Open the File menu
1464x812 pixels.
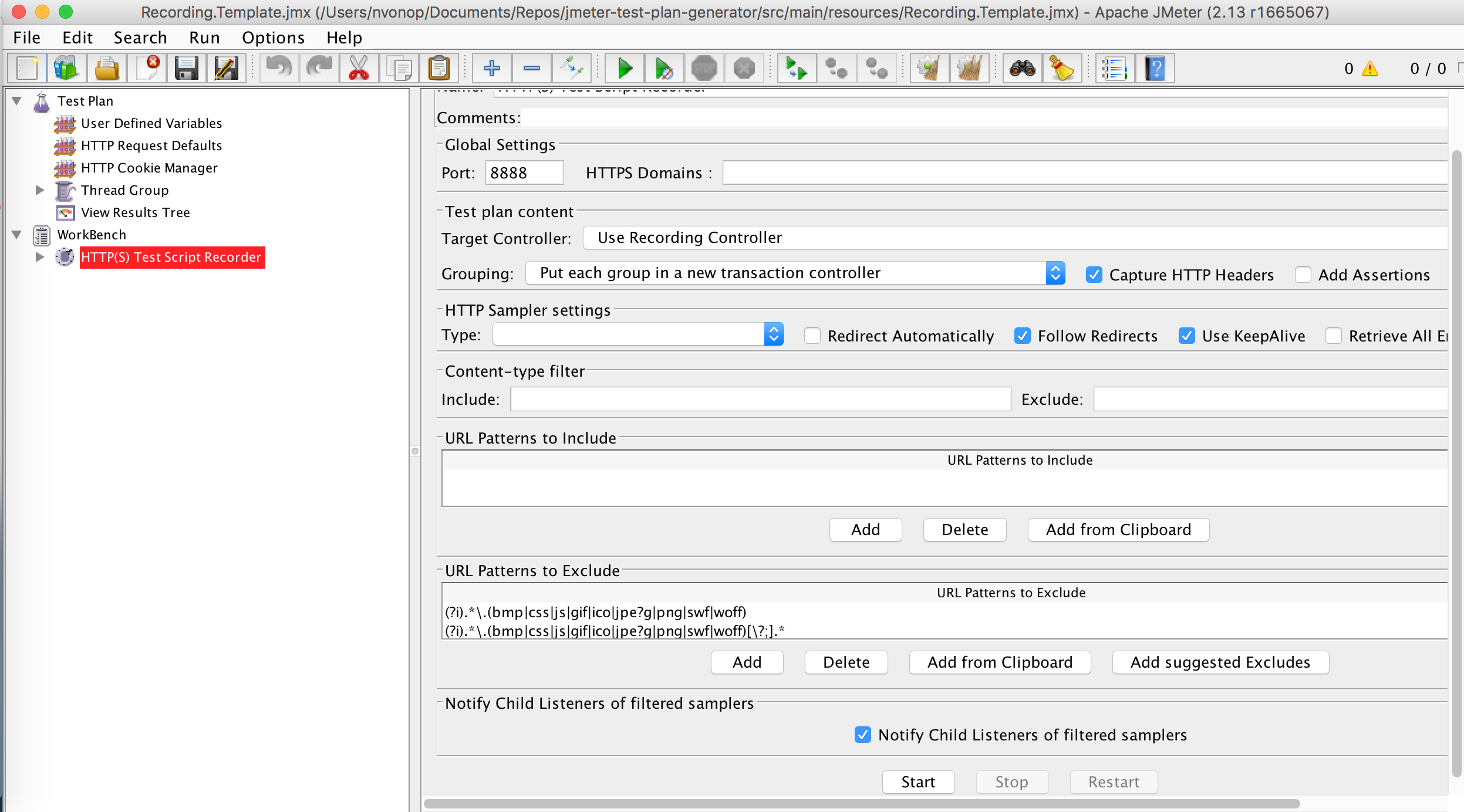pyautogui.click(x=27, y=38)
